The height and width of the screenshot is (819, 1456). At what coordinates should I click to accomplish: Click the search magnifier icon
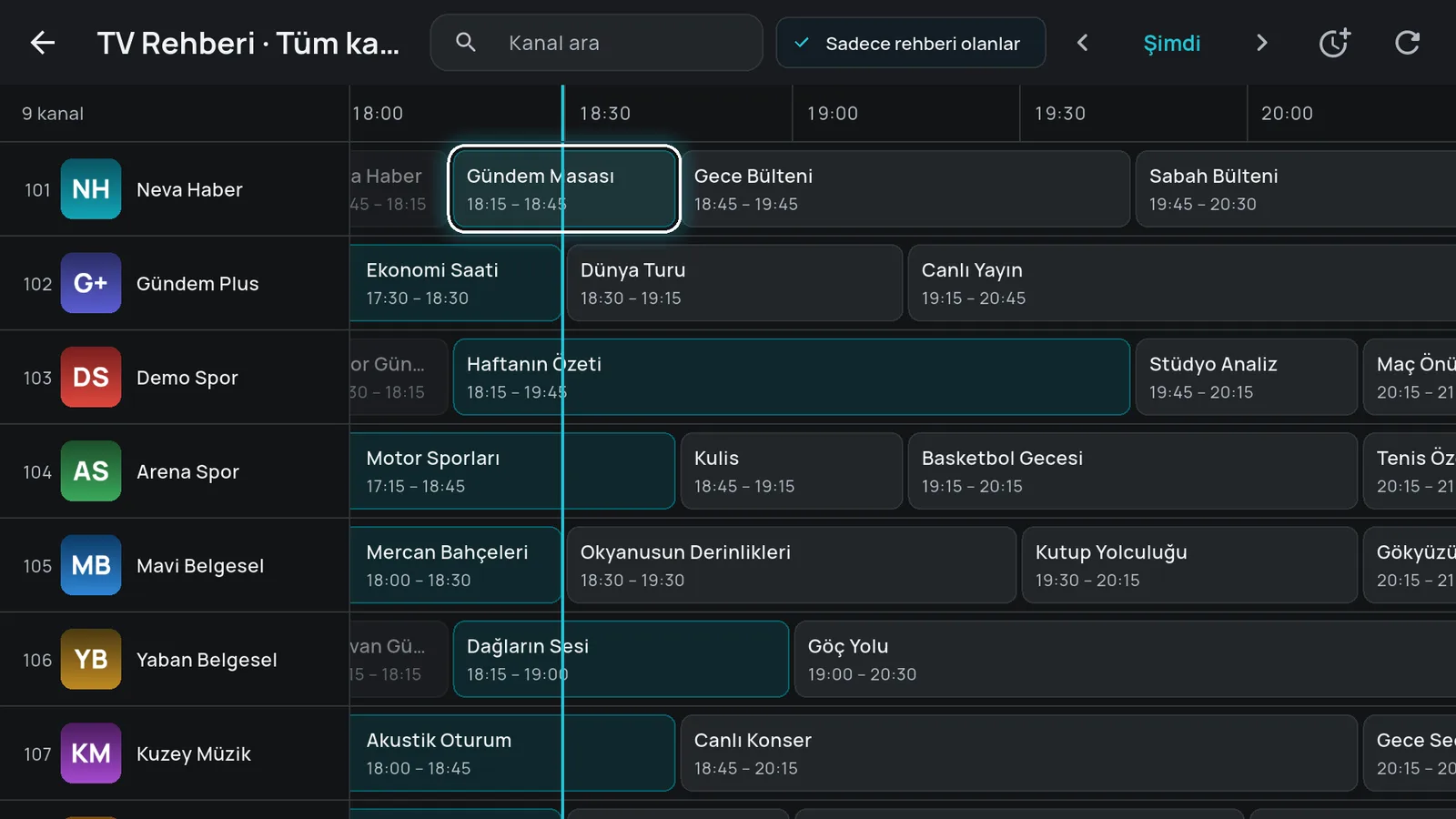coord(465,43)
